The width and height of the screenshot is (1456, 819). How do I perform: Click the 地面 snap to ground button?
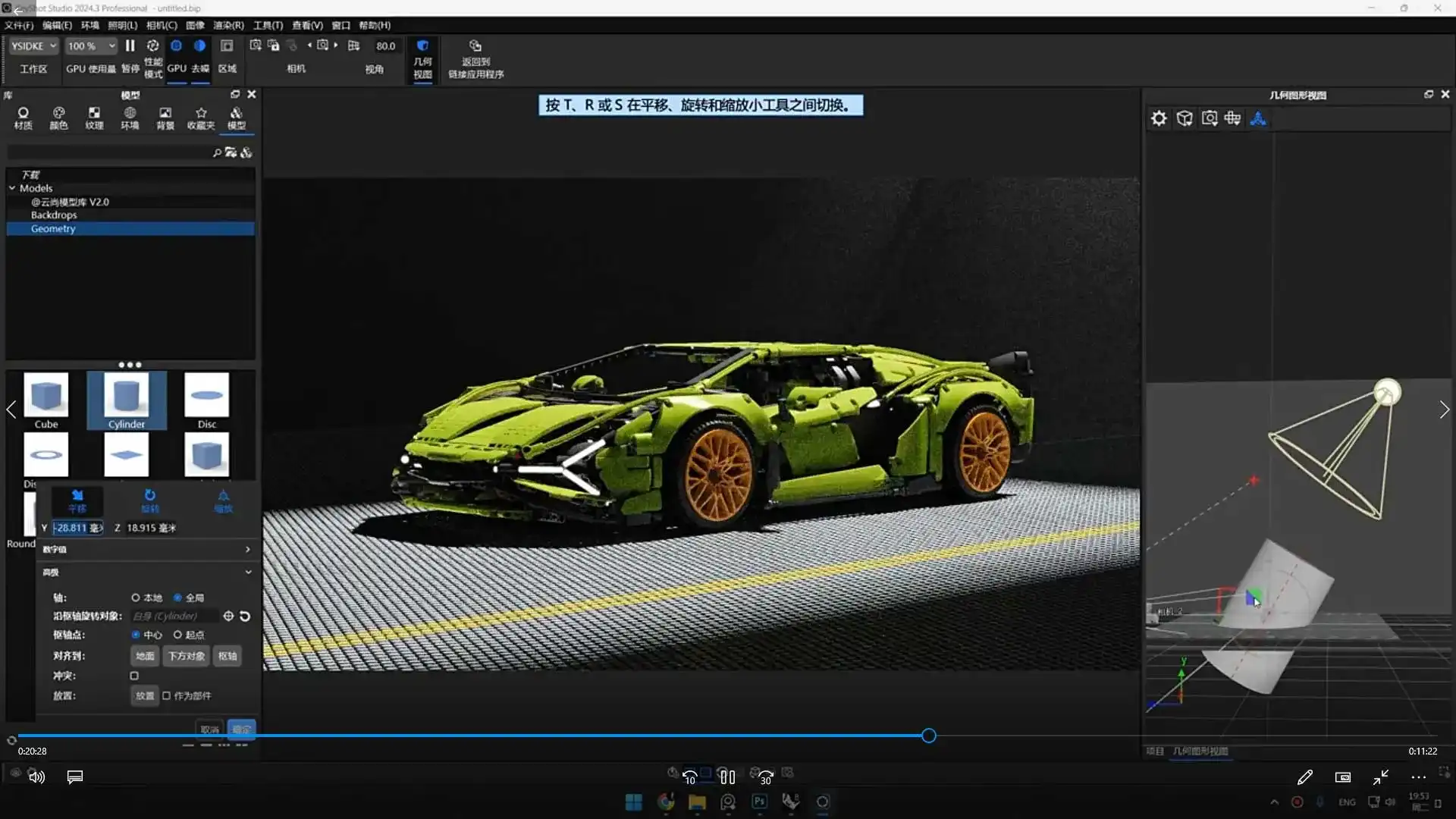pyautogui.click(x=145, y=657)
